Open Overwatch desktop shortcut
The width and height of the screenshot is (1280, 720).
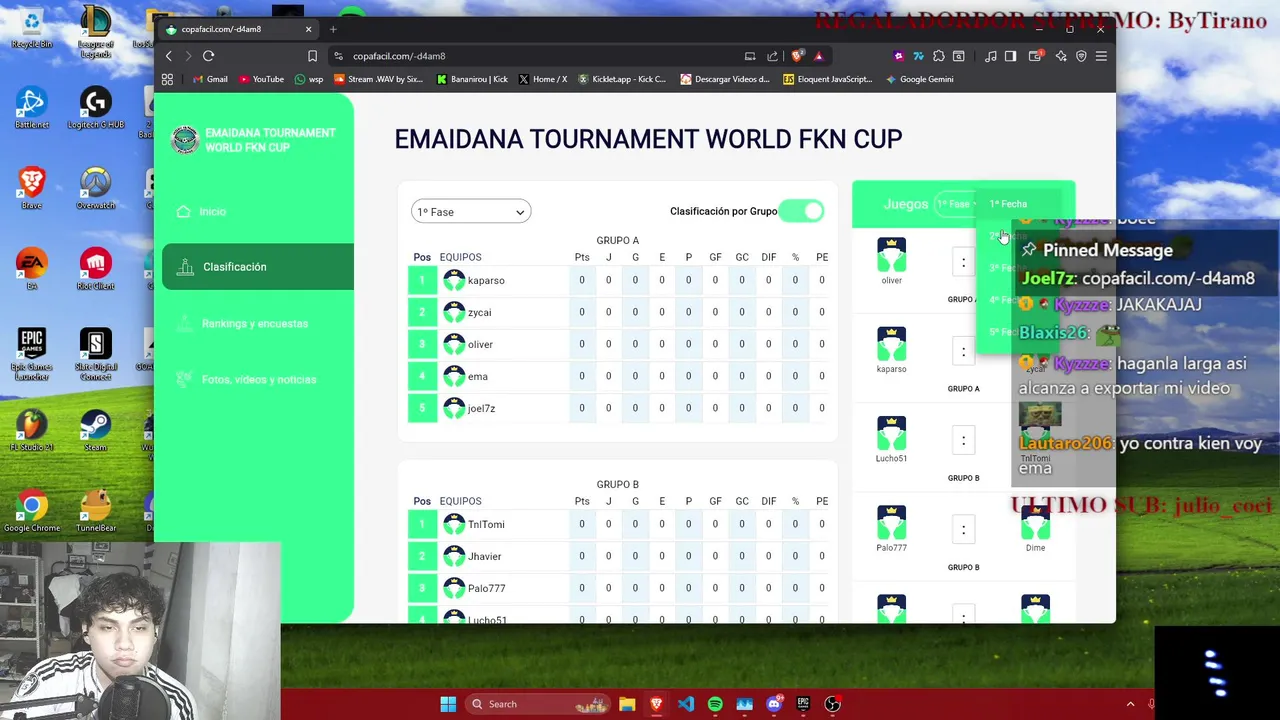pyautogui.click(x=96, y=188)
